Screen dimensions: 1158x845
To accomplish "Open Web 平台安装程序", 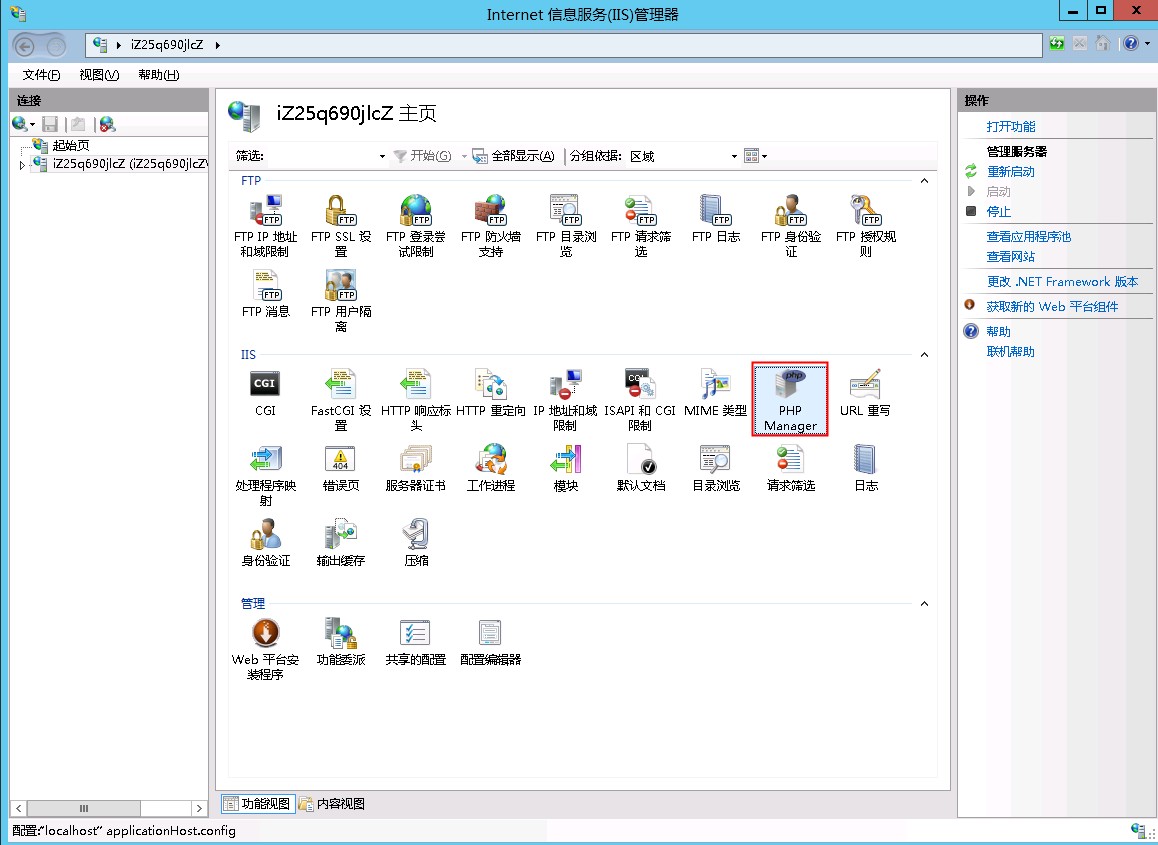I will tap(265, 650).
